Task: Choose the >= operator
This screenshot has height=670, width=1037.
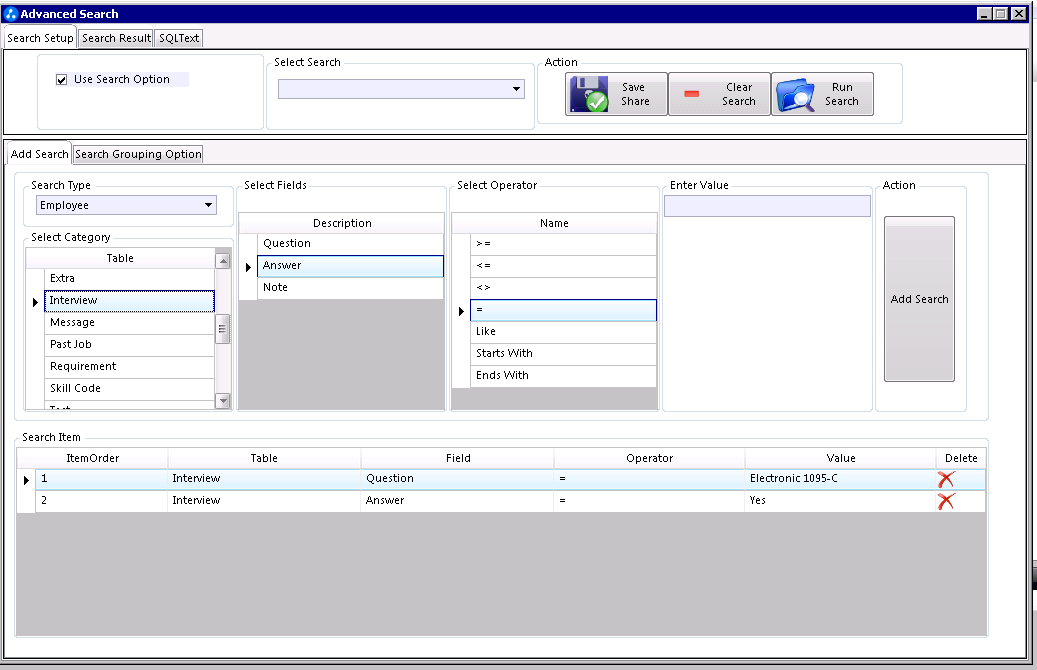Action: (563, 243)
